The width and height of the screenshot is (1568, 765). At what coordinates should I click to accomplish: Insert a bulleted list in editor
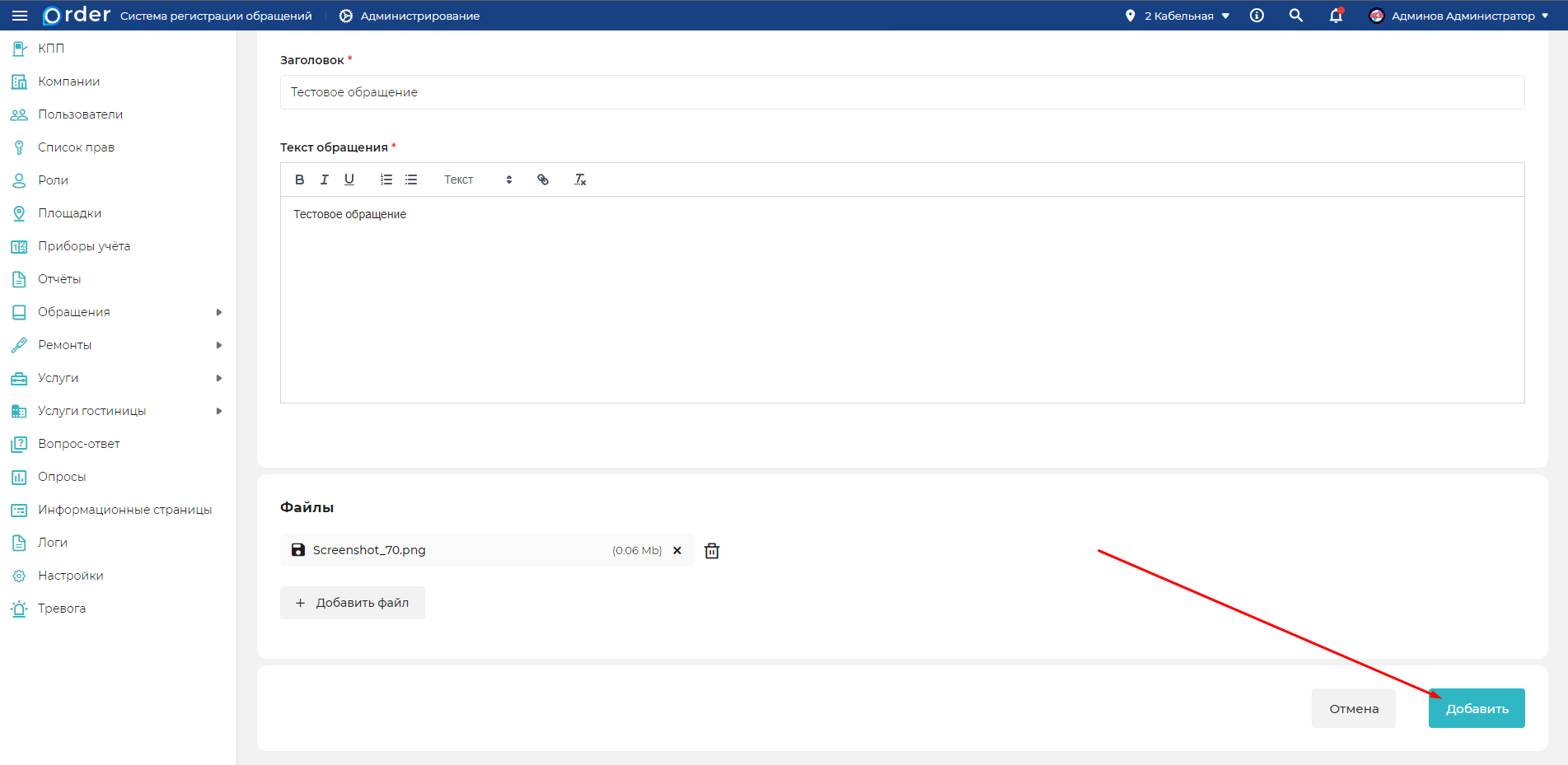click(411, 180)
